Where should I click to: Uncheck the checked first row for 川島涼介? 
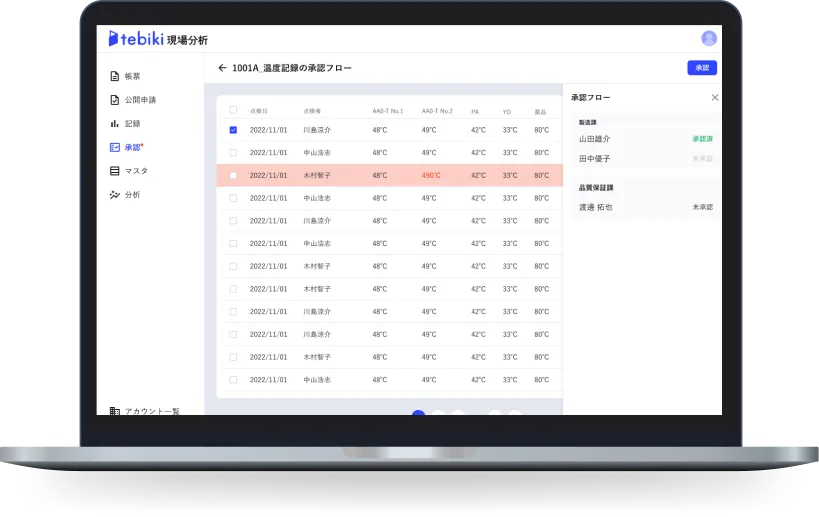pyautogui.click(x=233, y=129)
